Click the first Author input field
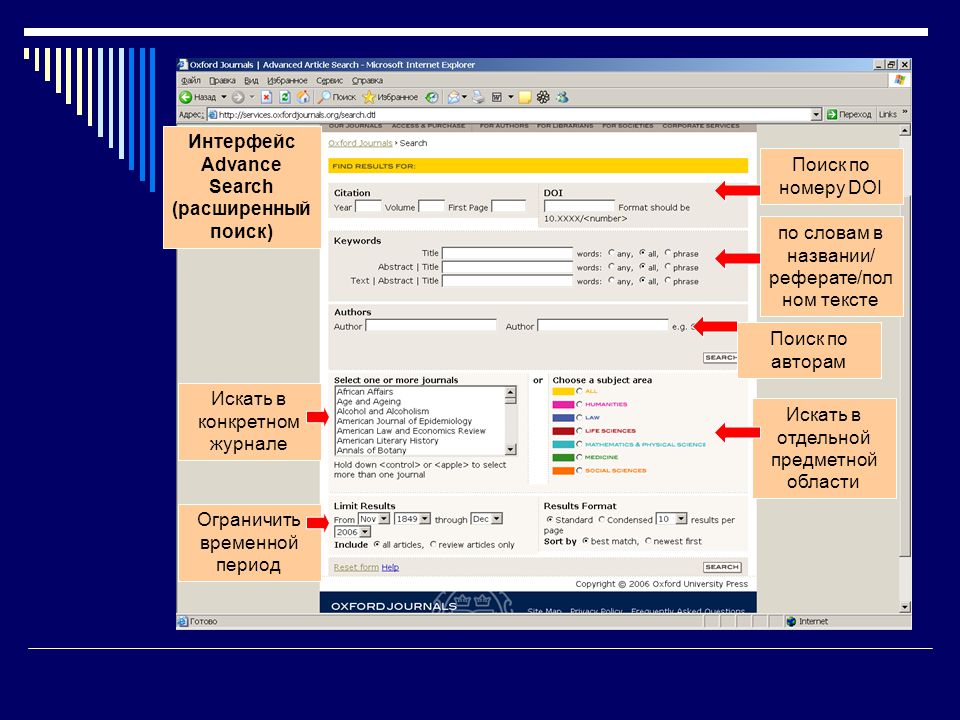 point(431,325)
